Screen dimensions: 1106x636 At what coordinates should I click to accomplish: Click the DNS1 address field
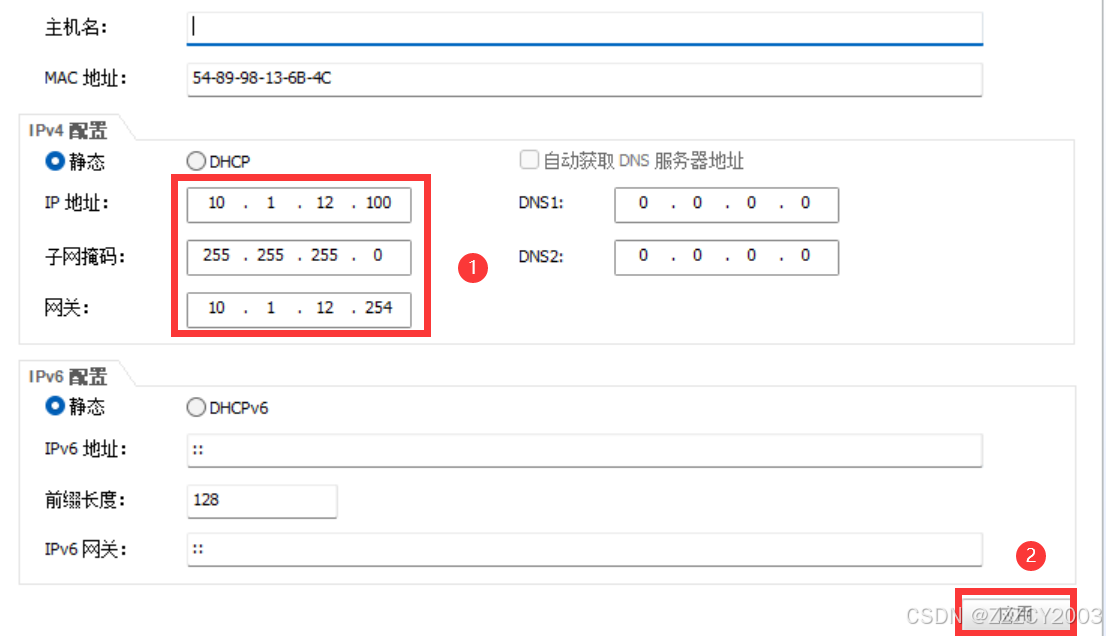click(x=725, y=203)
